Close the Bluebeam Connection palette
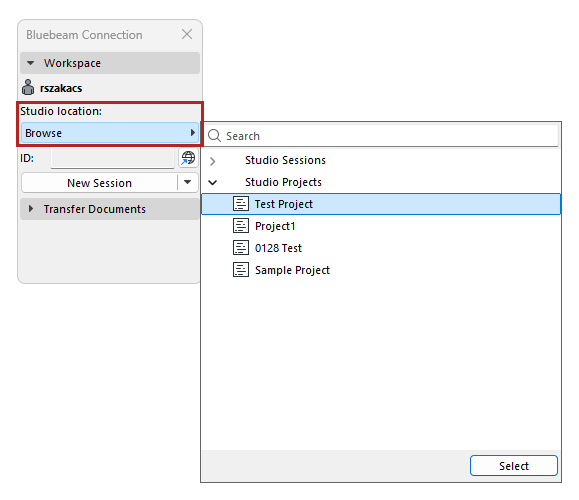Image resolution: width=579 pixels, height=500 pixels. click(x=187, y=34)
